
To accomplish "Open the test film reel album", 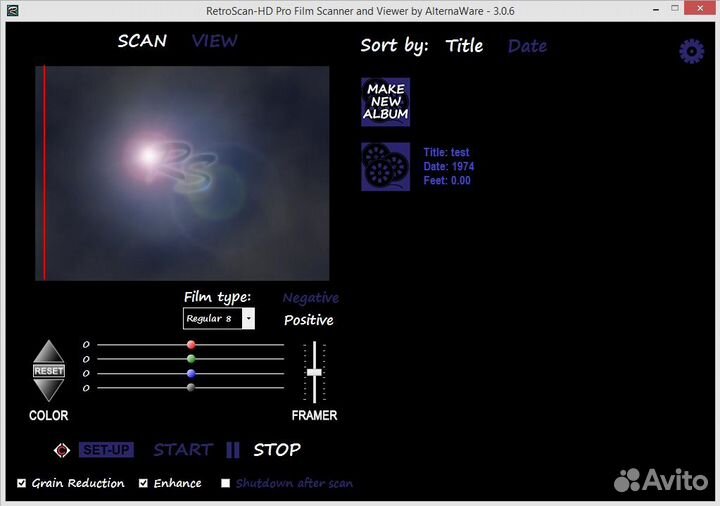I will (385, 166).
